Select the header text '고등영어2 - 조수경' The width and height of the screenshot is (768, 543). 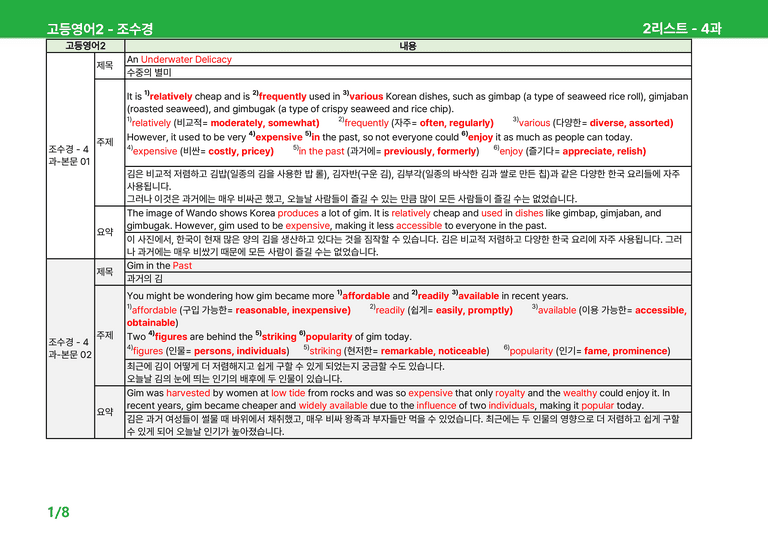click(100, 29)
